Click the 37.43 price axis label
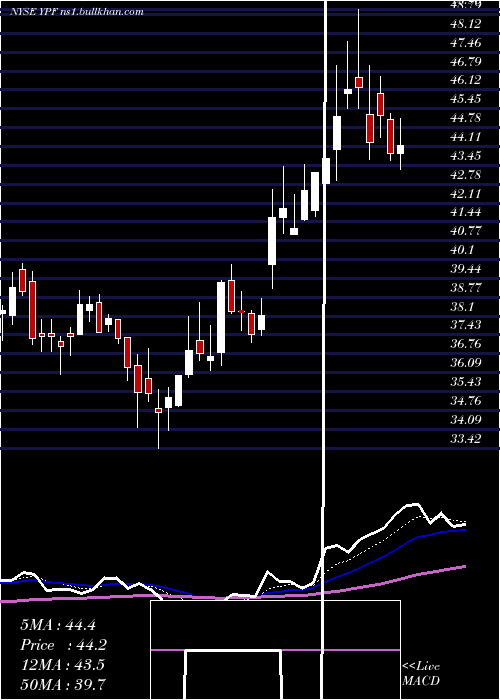 465,325
